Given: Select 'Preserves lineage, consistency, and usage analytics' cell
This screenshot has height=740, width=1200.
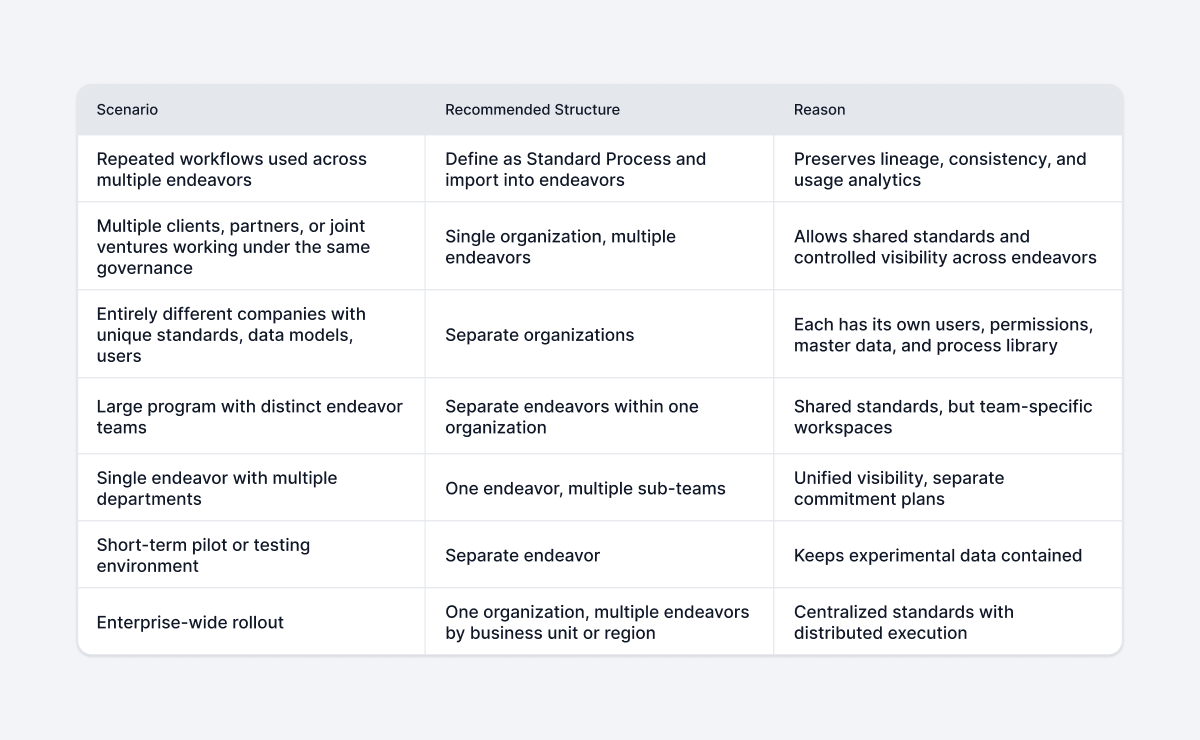Looking at the screenshot, I should point(948,169).
